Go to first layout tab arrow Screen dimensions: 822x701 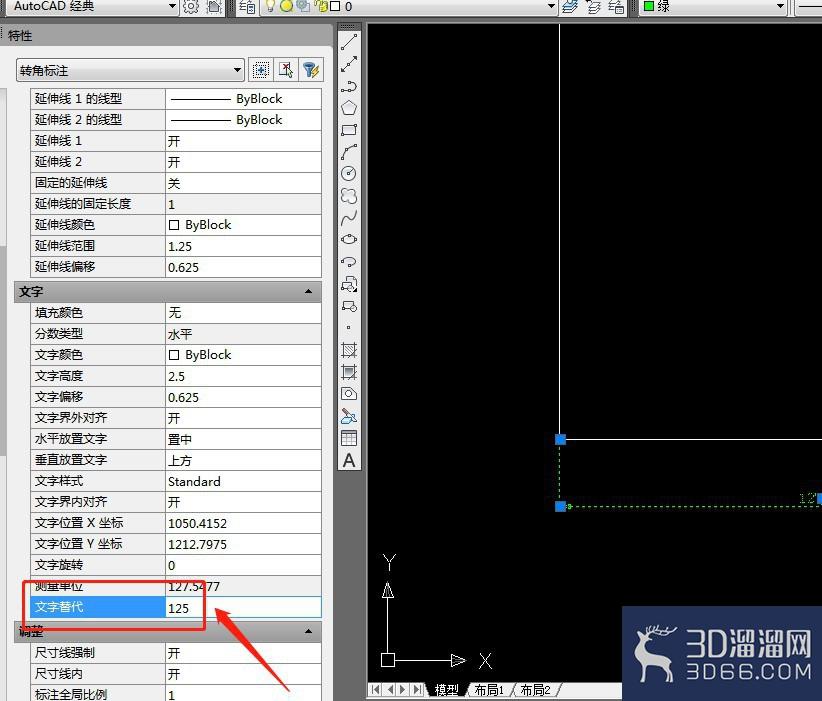coord(375,690)
